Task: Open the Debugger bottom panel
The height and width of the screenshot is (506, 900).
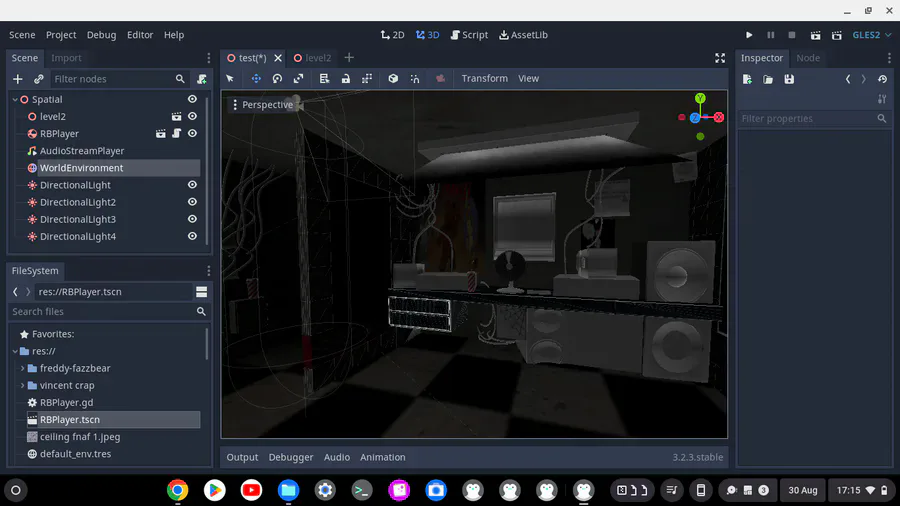Action: tap(291, 457)
